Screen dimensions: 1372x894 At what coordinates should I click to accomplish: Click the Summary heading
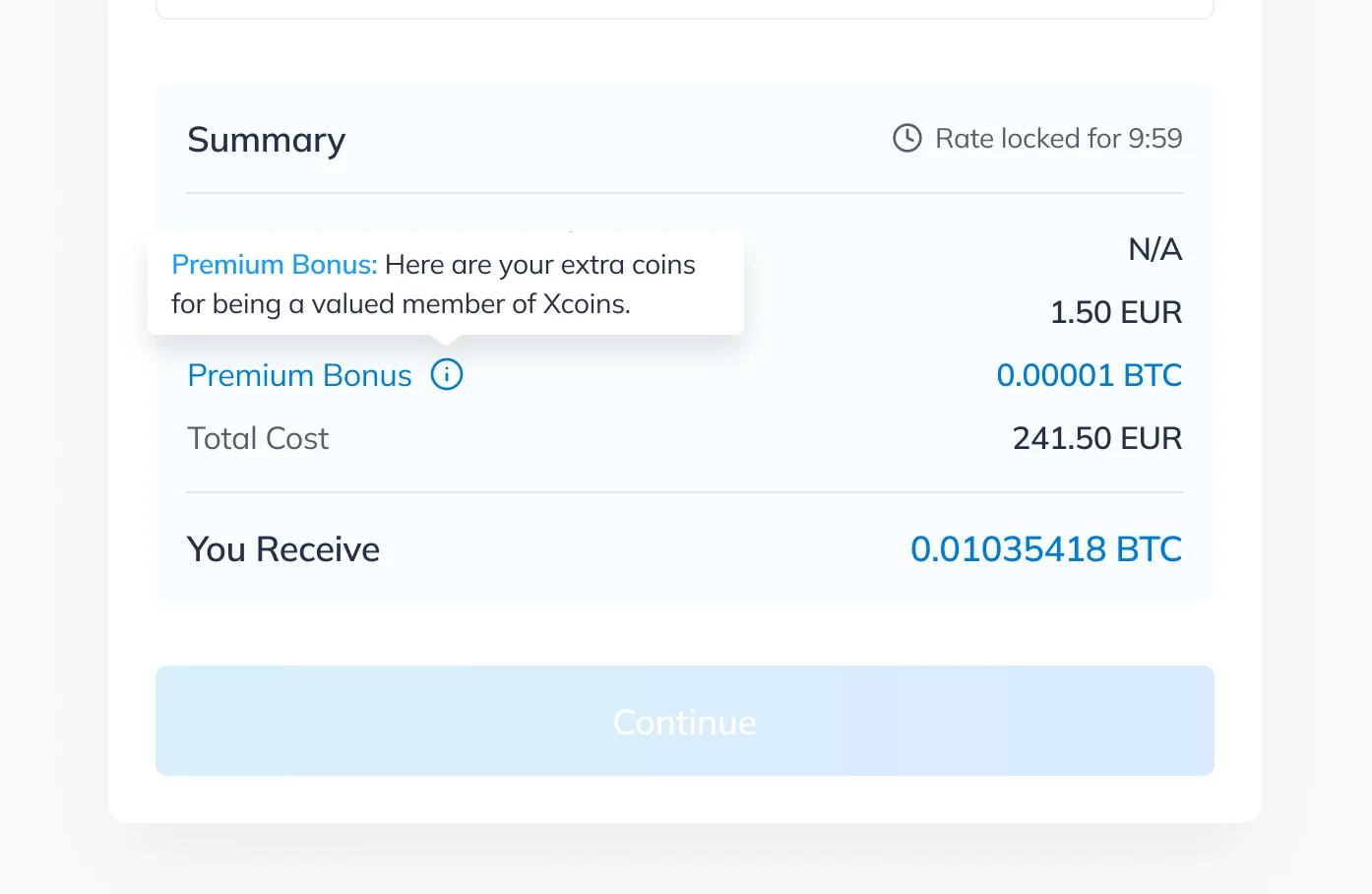tap(267, 140)
